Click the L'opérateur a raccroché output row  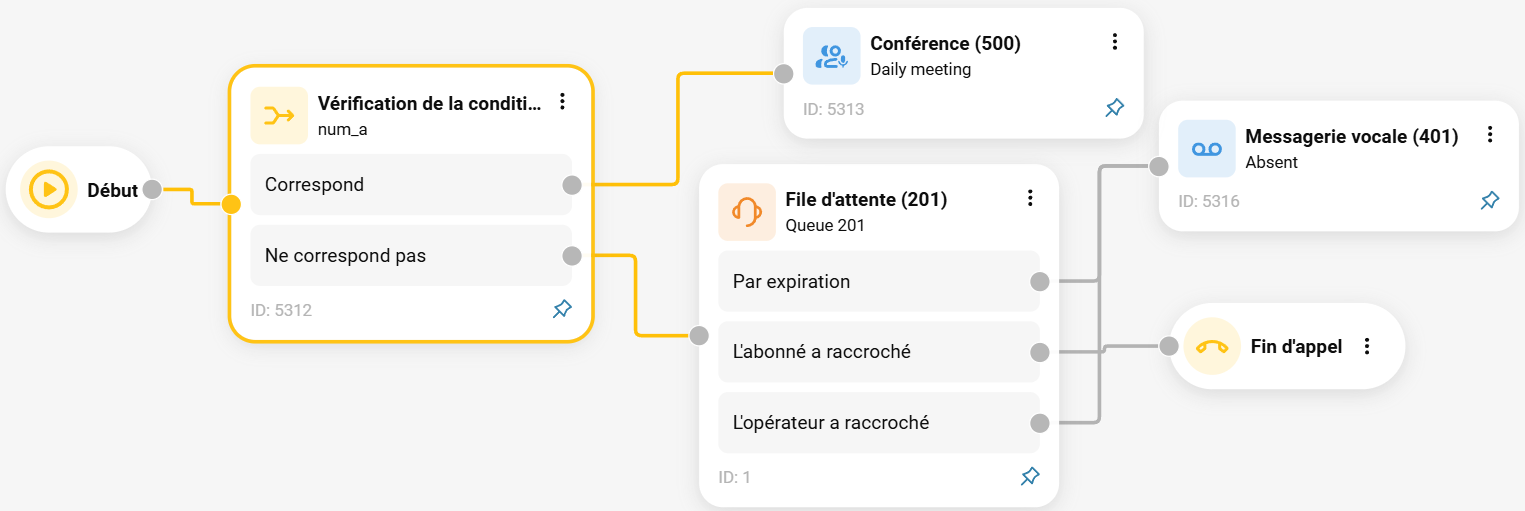[879, 422]
